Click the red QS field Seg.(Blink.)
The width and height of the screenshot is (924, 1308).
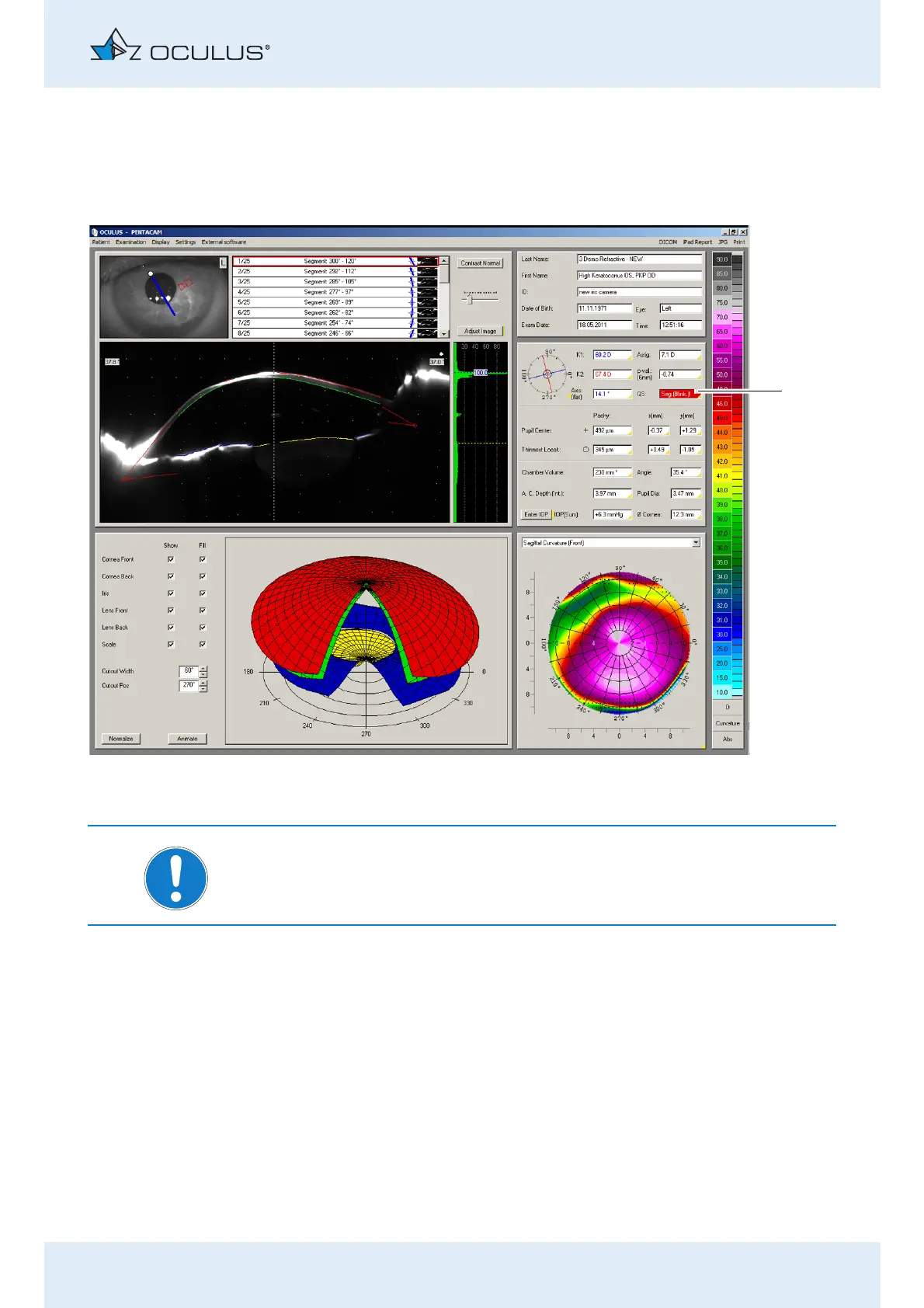pos(680,394)
